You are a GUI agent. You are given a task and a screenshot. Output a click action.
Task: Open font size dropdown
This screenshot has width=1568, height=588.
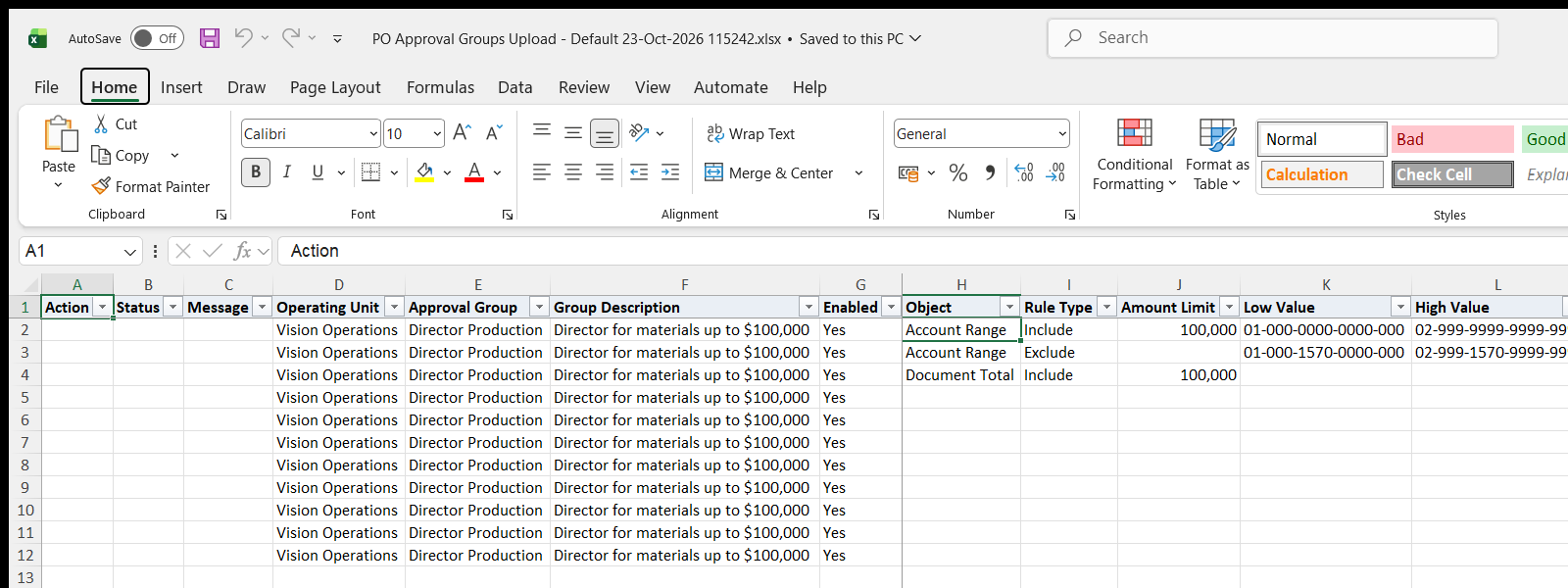click(437, 133)
